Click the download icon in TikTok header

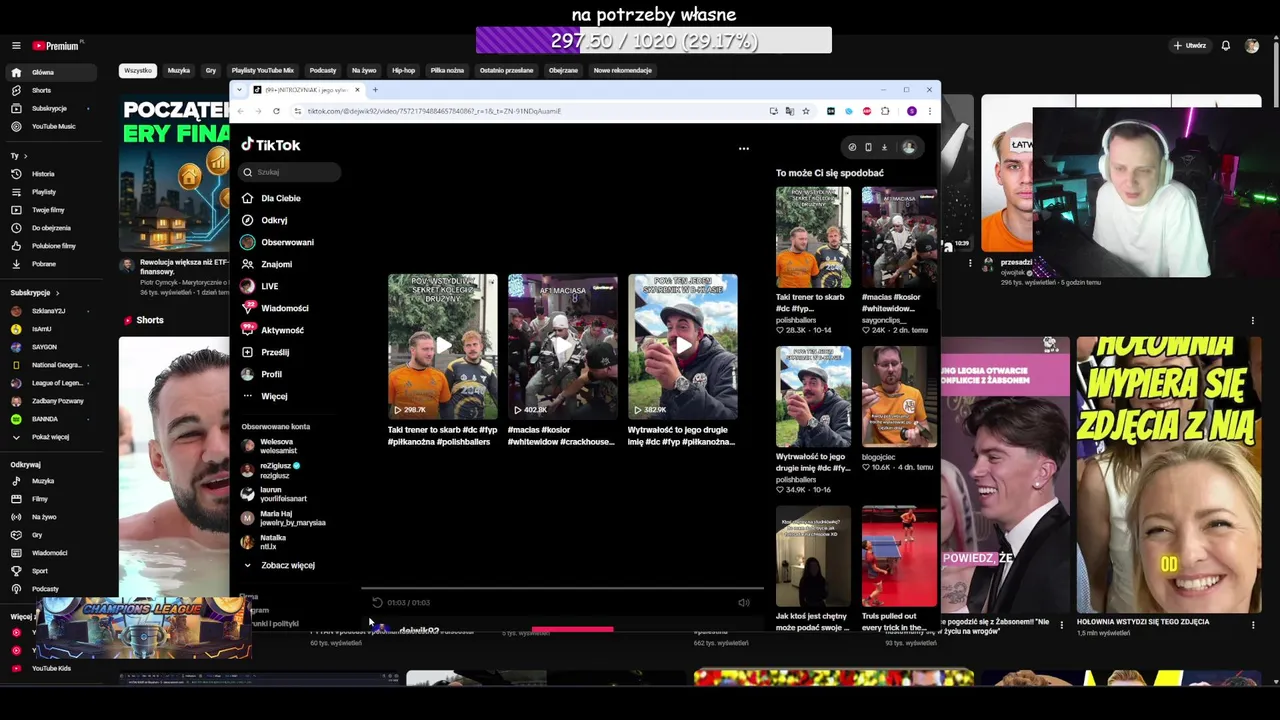point(884,147)
